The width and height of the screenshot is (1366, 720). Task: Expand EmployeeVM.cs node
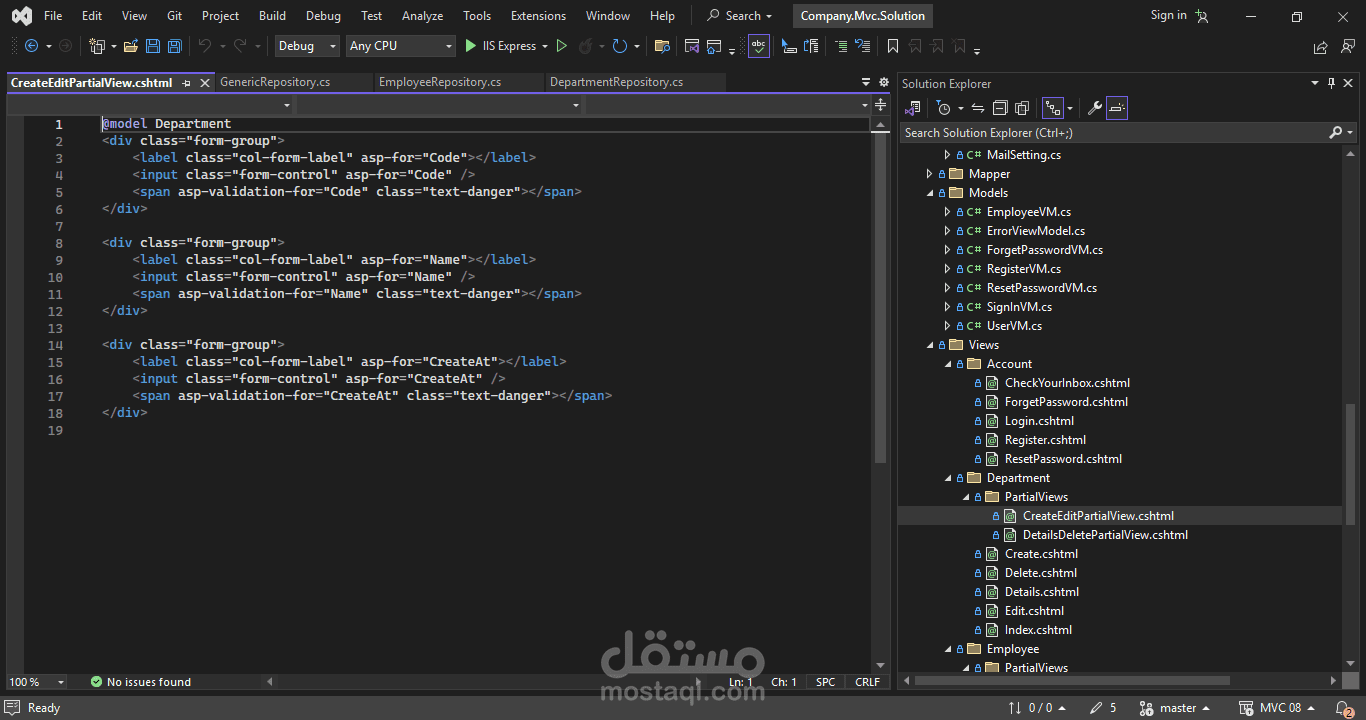coord(948,212)
